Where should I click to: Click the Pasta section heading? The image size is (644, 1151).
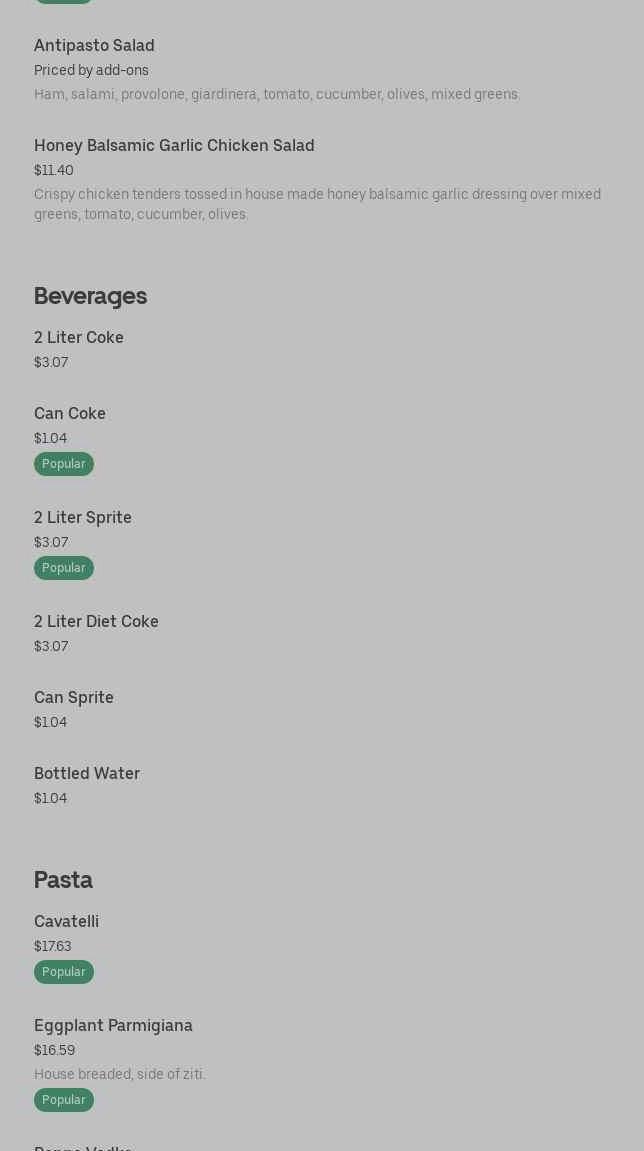click(x=63, y=880)
